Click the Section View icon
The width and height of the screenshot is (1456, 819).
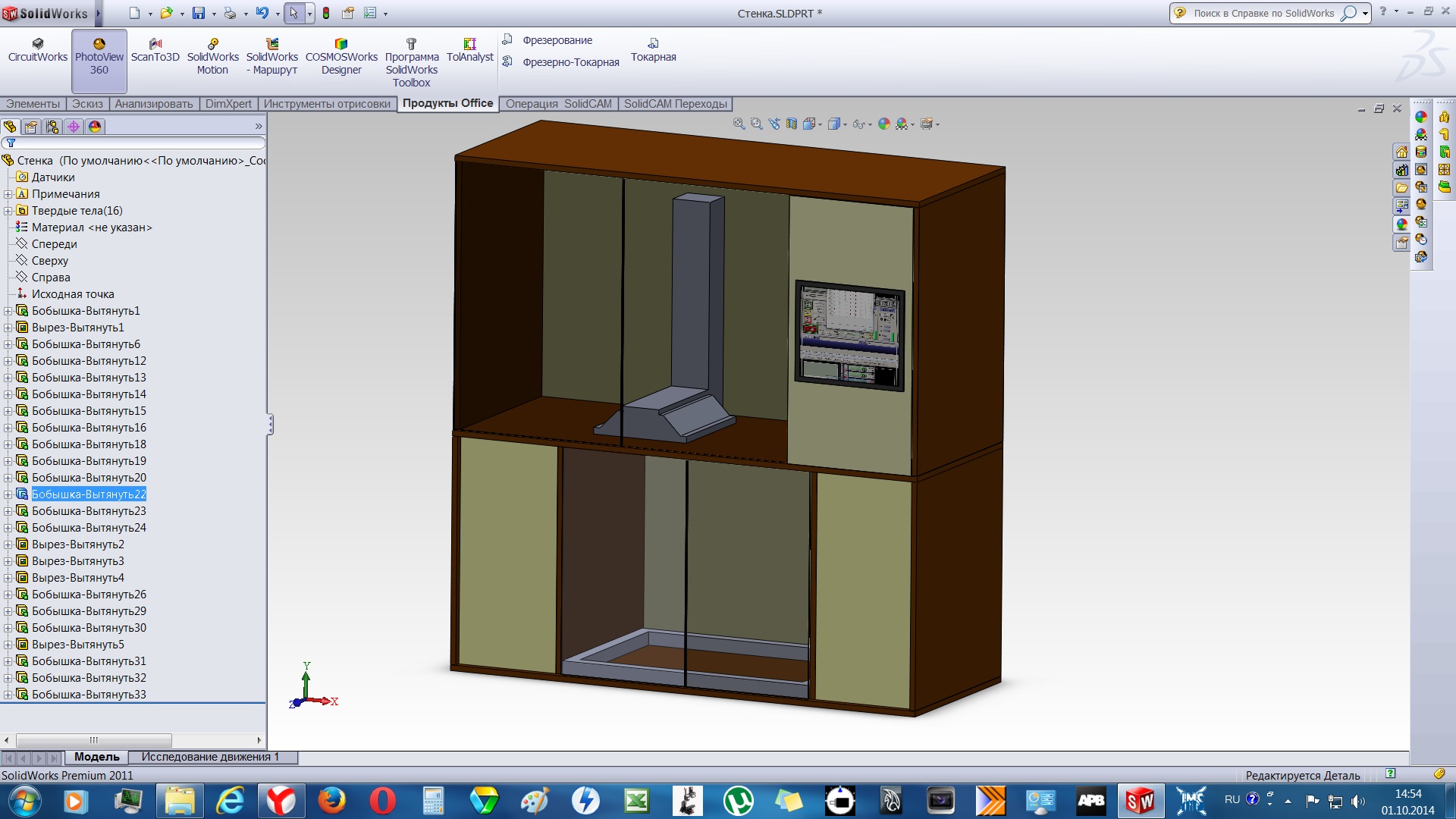click(x=791, y=124)
